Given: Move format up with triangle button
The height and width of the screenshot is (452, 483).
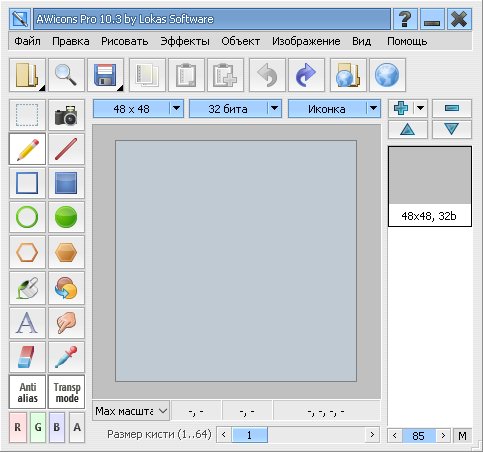Looking at the screenshot, I should (x=408, y=129).
